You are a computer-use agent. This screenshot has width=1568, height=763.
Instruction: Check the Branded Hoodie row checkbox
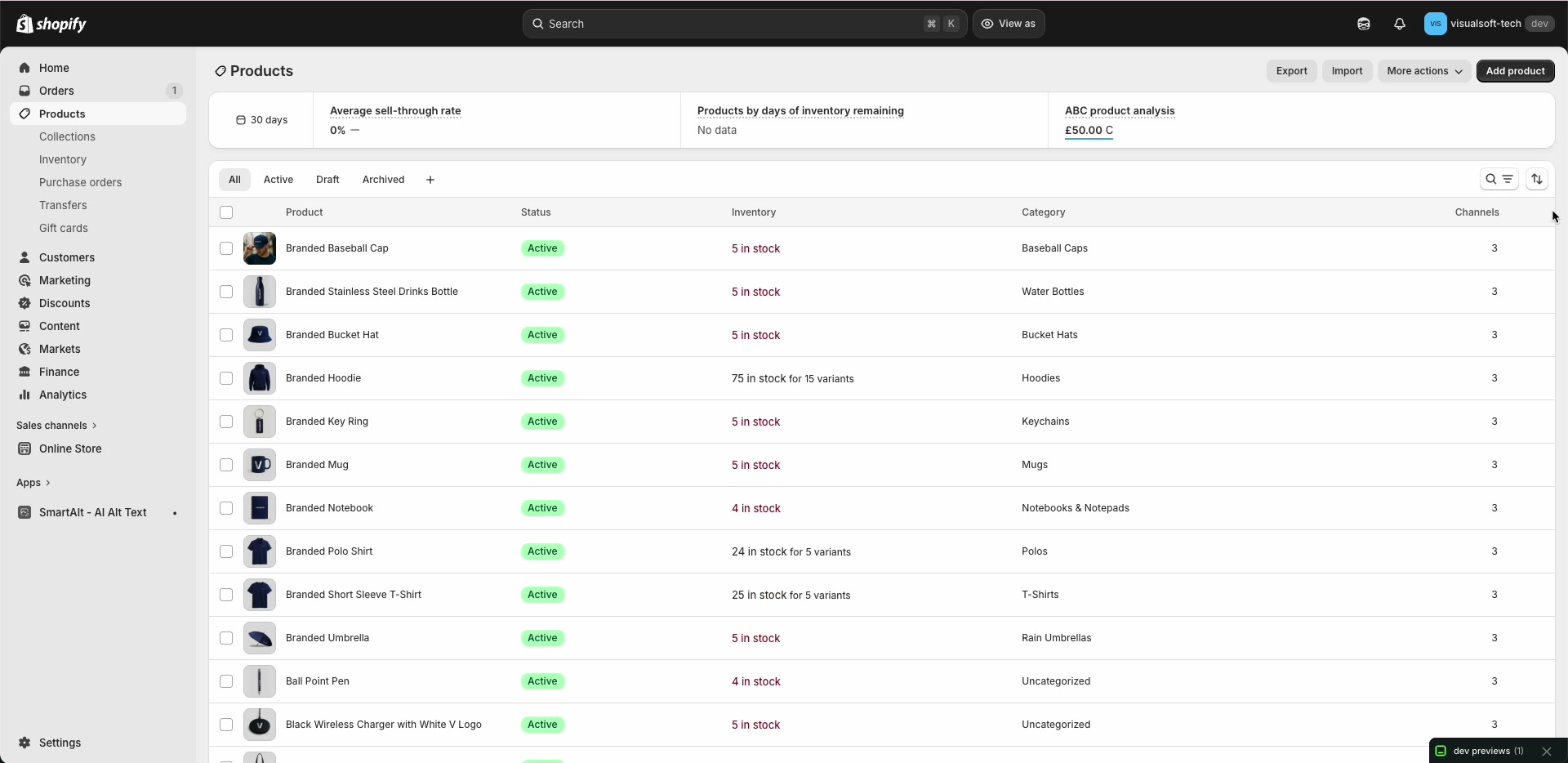226,378
